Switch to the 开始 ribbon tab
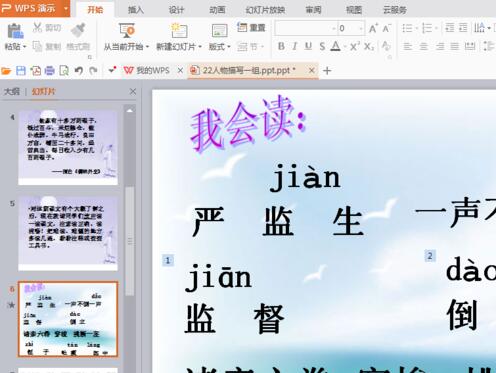This screenshot has height=373, width=496. pyautogui.click(x=95, y=10)
